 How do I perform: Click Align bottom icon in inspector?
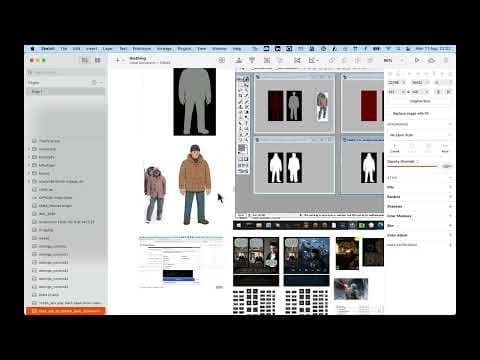(450, 73)
